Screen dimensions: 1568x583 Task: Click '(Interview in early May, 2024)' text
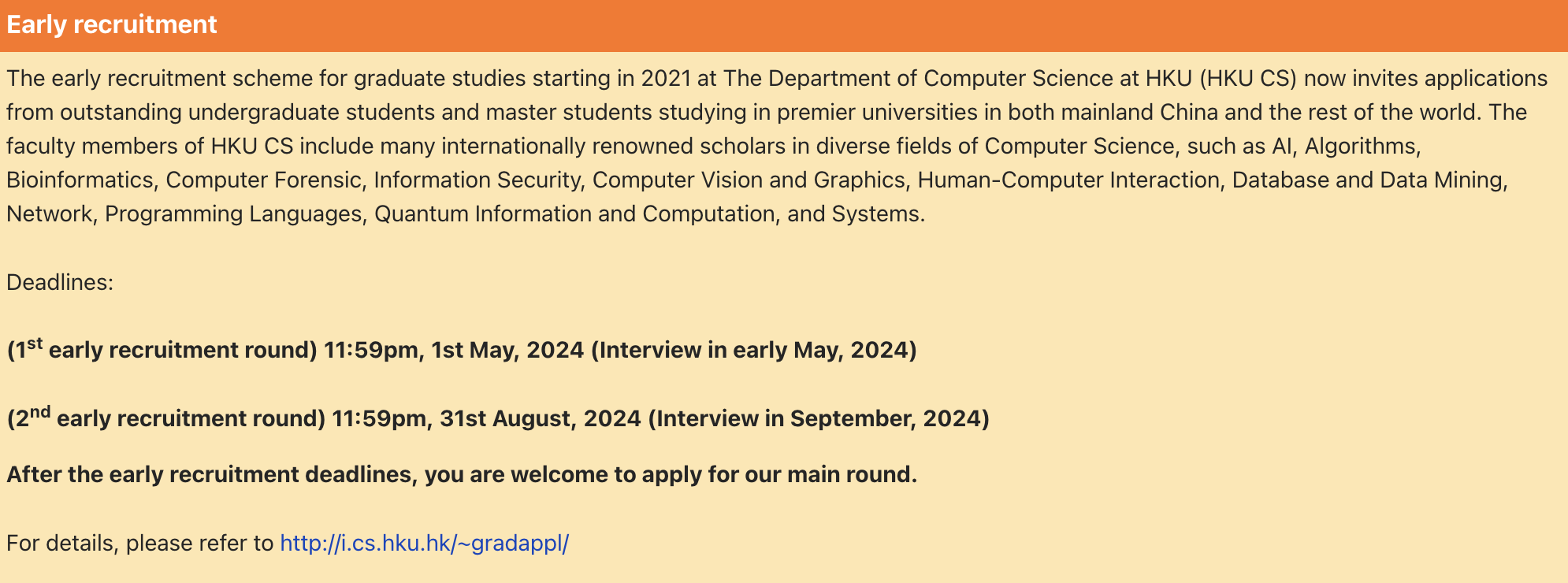754,350
